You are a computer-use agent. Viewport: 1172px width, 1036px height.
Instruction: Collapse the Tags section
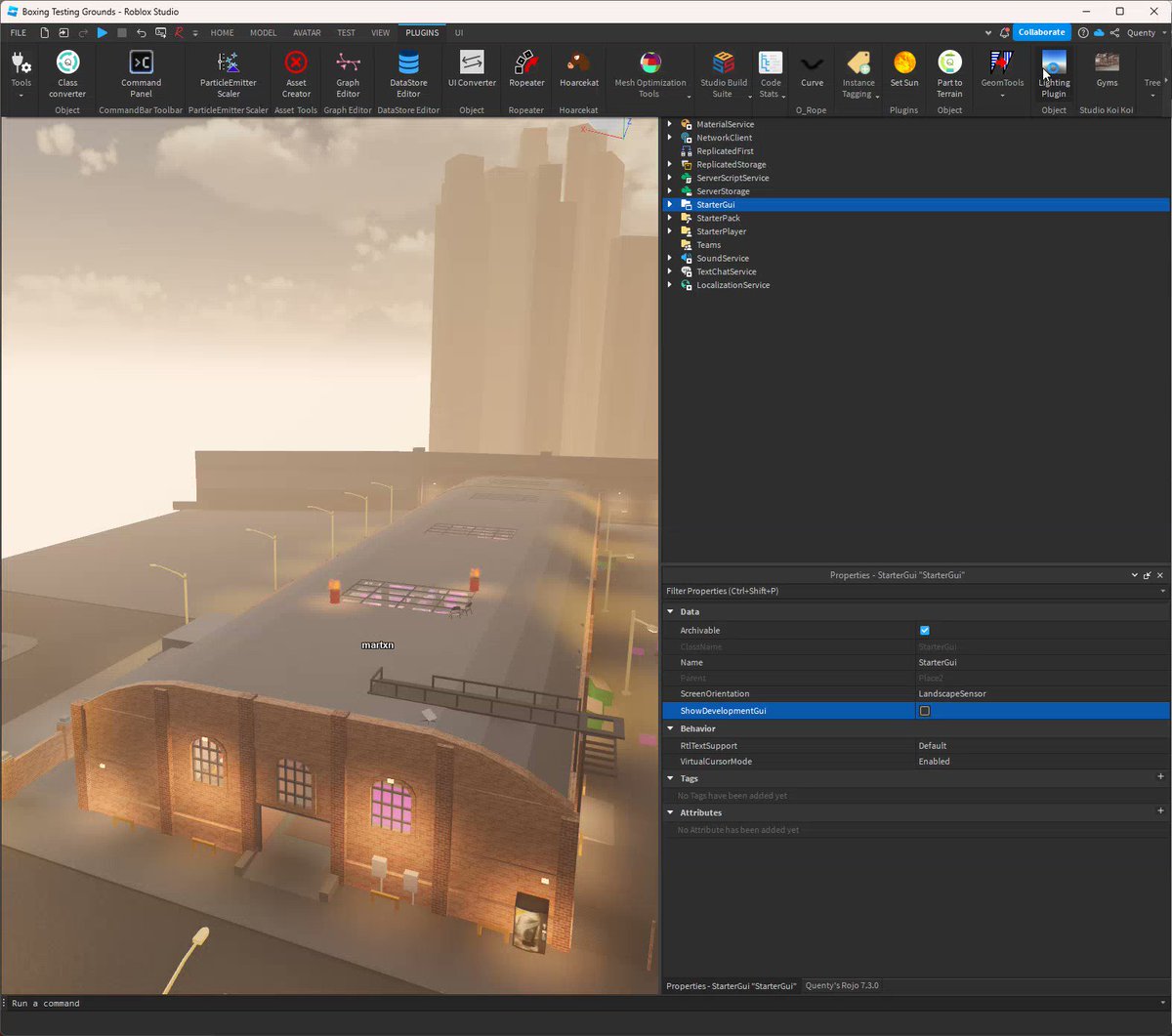[x=670, y=778]
